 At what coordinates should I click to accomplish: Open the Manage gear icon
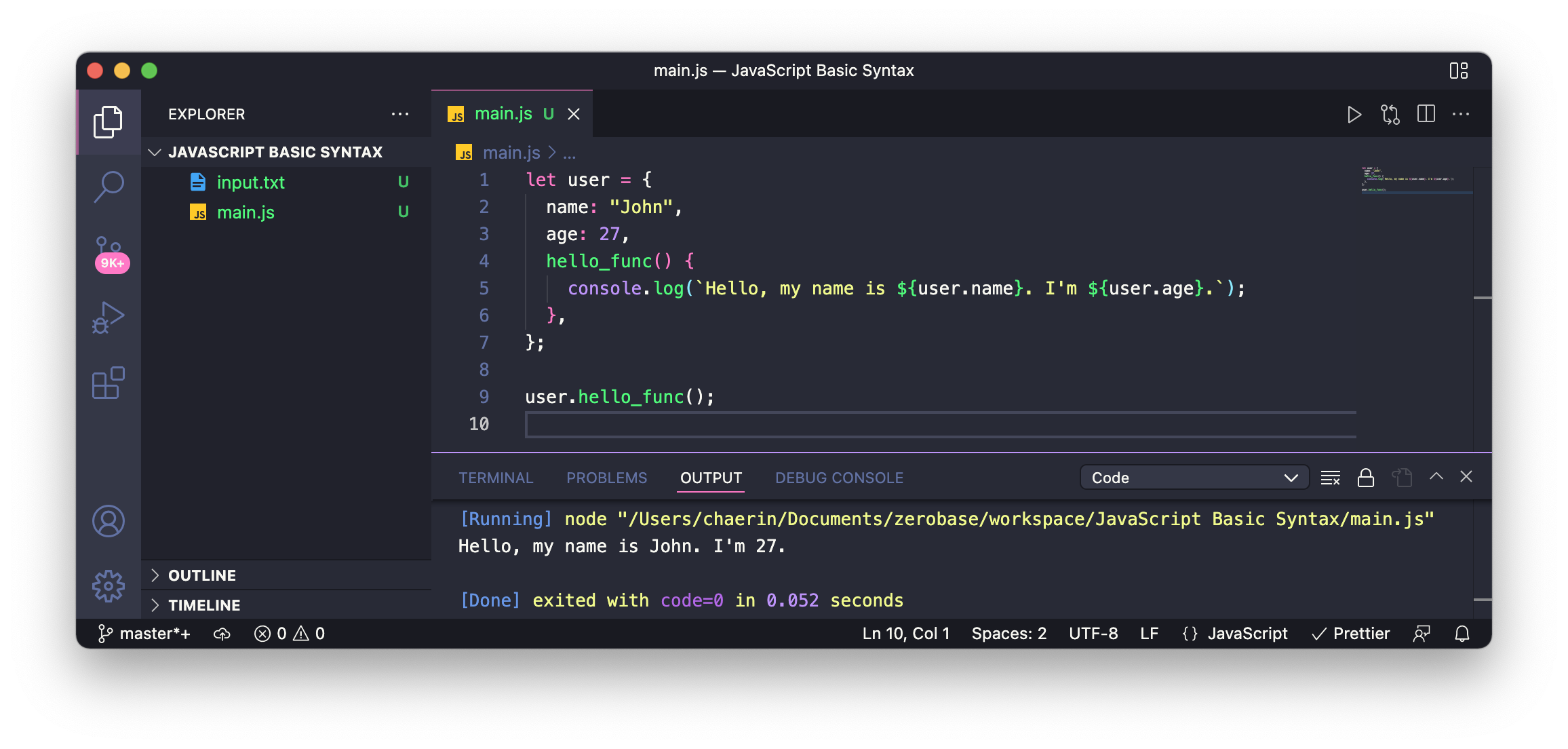coord(109,585)
